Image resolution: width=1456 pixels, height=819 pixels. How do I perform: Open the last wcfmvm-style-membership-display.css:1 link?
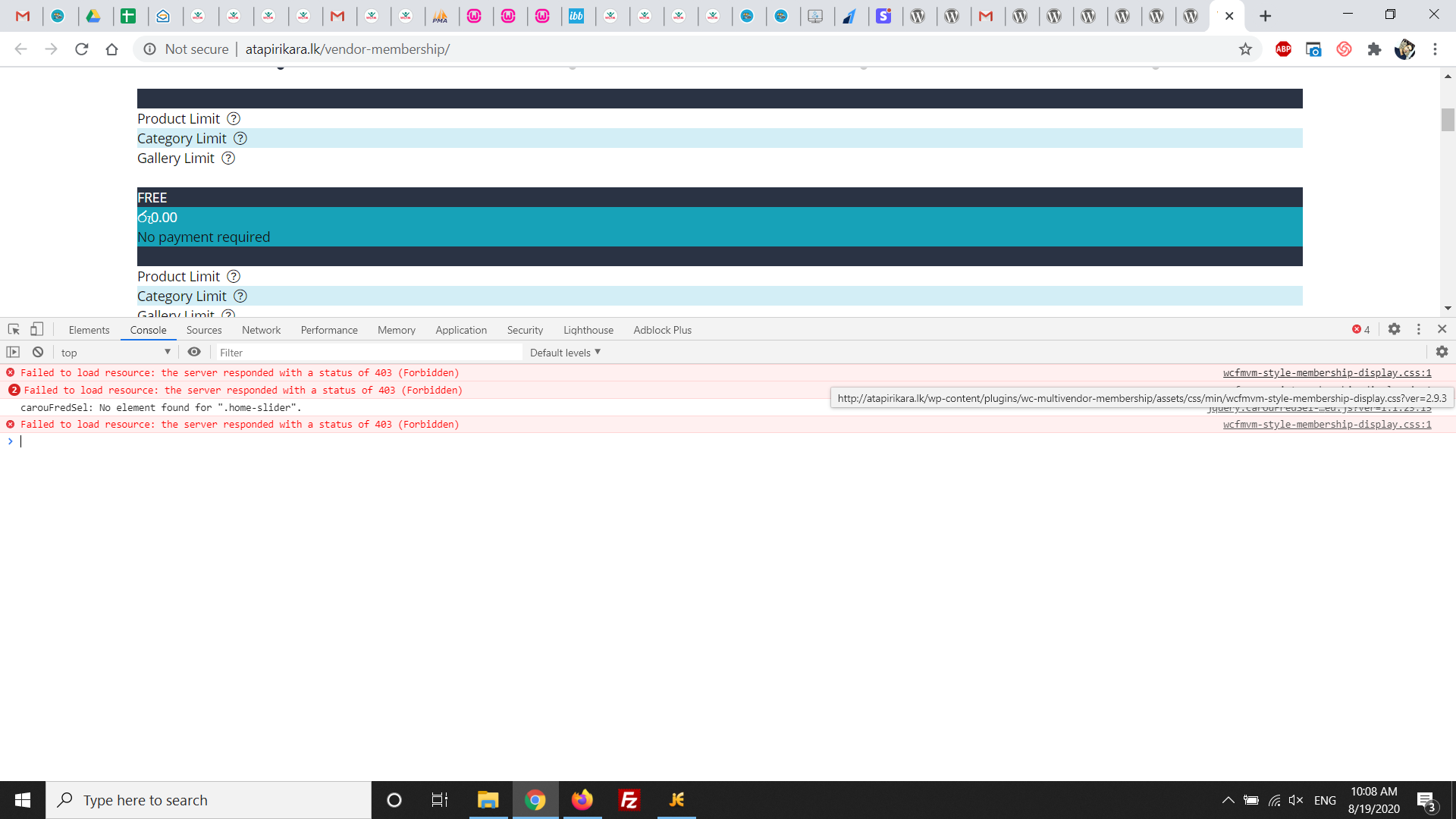pos(1327,424)
